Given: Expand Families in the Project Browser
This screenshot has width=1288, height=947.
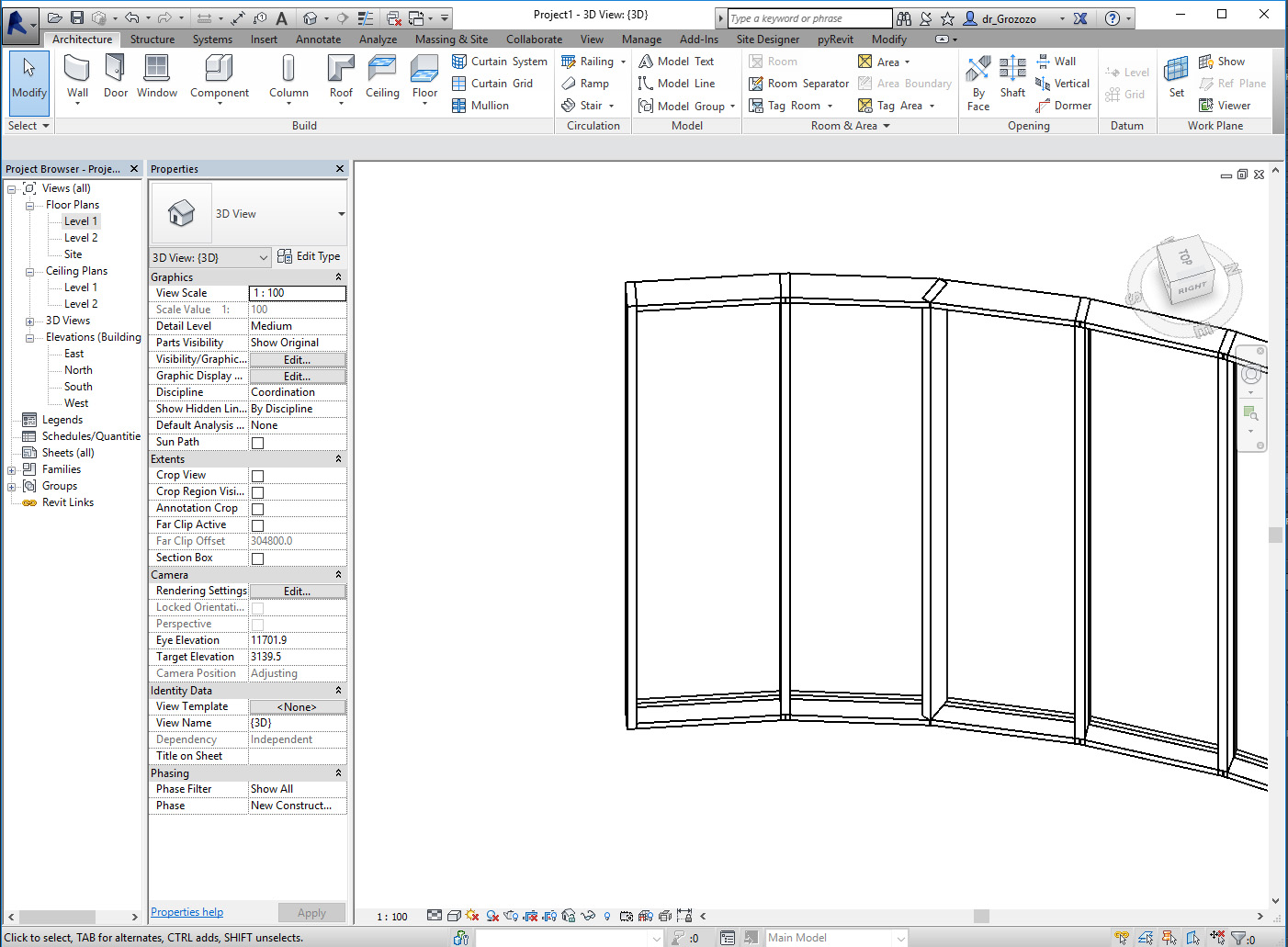Looking at the screenshot, I should (10, 468).
